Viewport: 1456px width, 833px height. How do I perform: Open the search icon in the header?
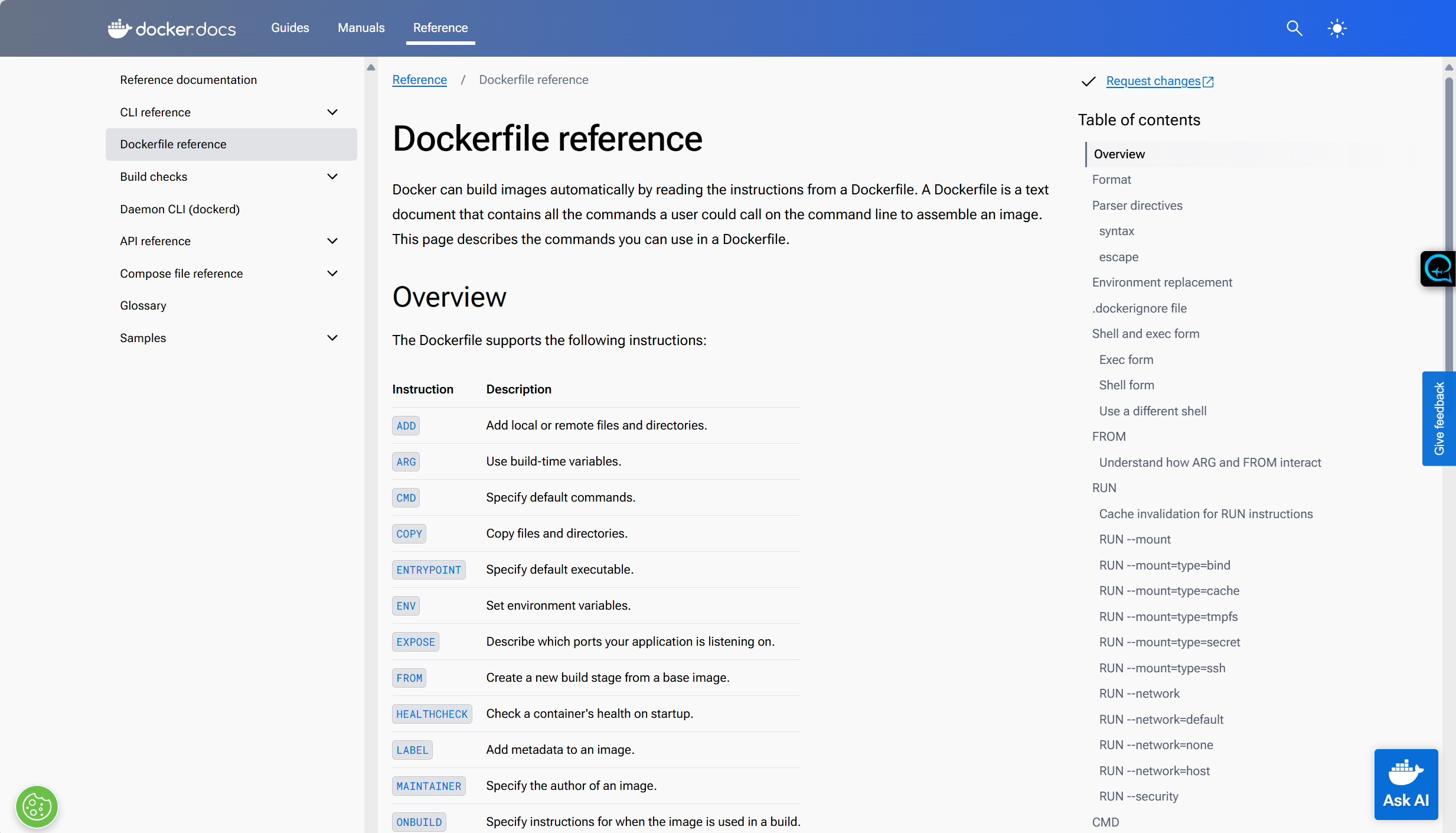click(1294, 28)
